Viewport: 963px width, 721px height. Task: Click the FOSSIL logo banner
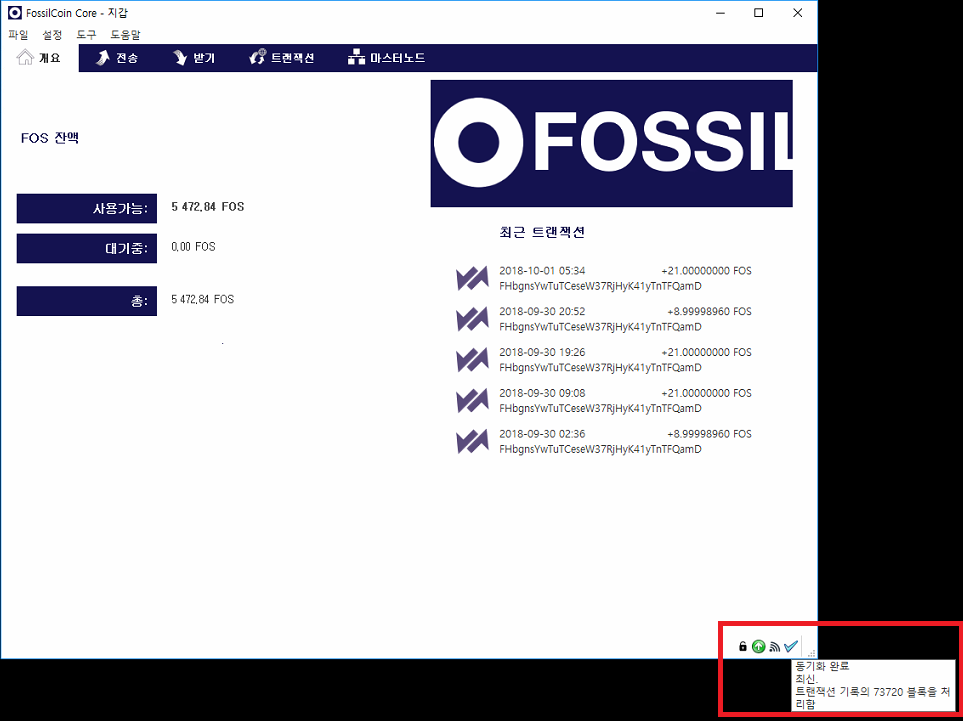point(611,143)
